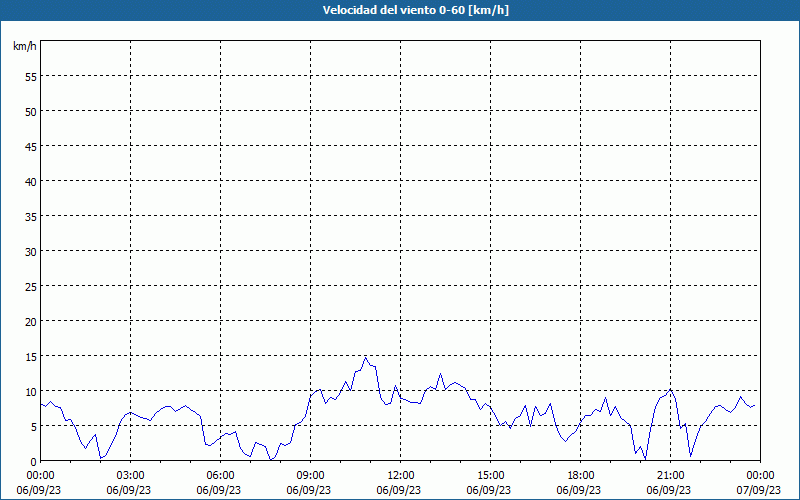Click the '09:00' time axis label
This screenshot has width=800, height=500.
tap(310, 476)
